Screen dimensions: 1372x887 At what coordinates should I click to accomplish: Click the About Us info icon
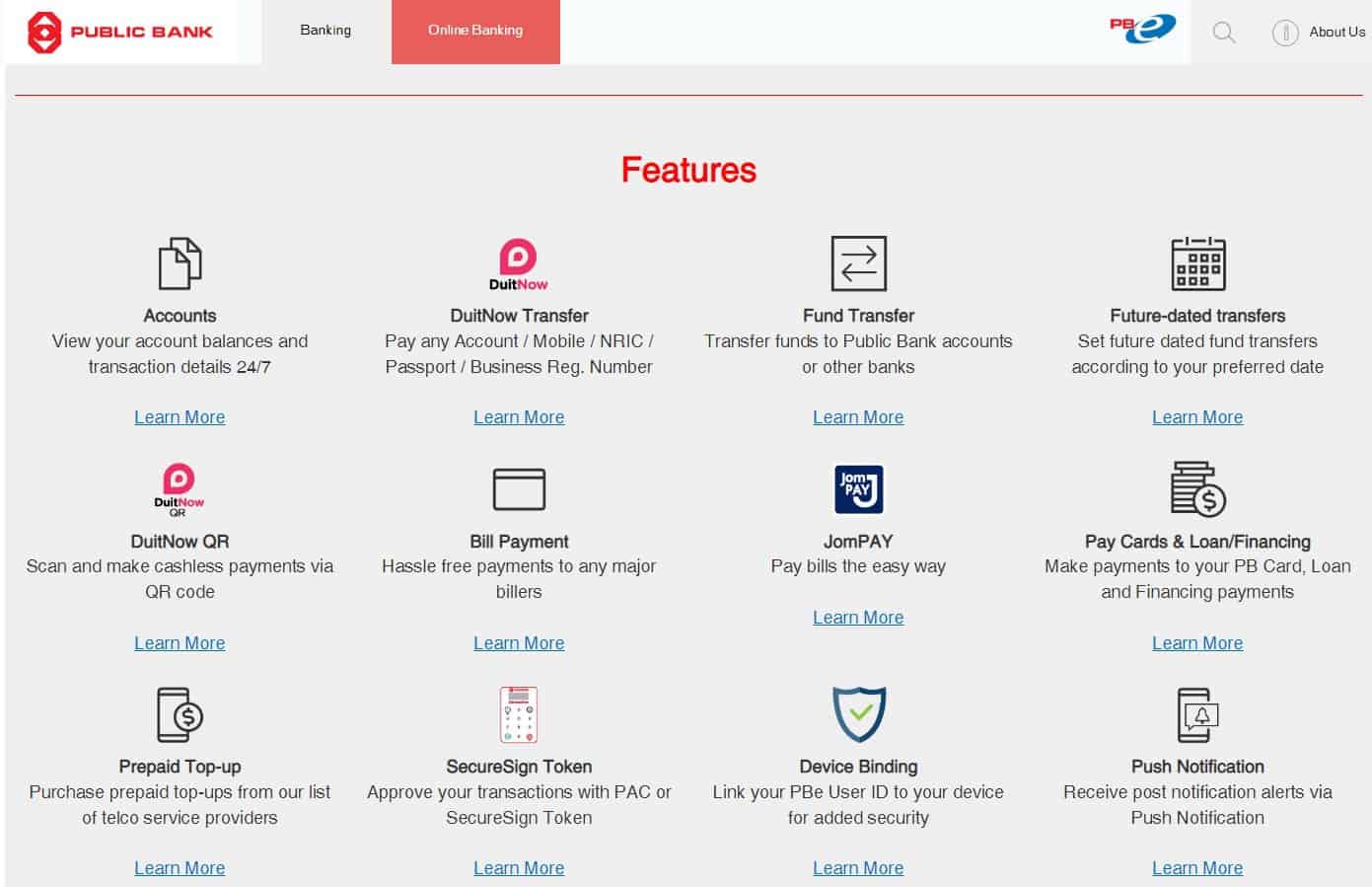(1285, 33)
